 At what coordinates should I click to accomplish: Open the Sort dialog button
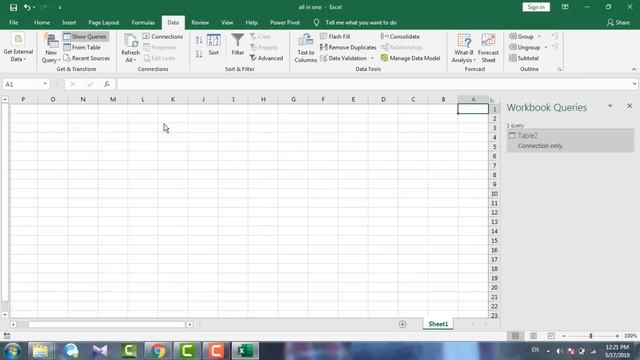pyautogui.click(x=213, y=45)
